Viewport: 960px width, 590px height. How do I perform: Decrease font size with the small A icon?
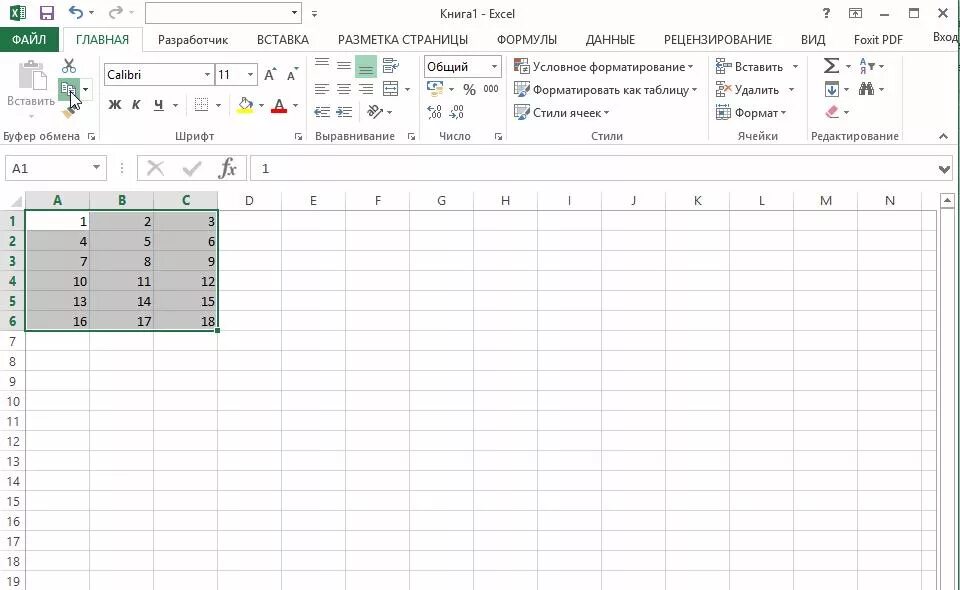pos(292,75)
